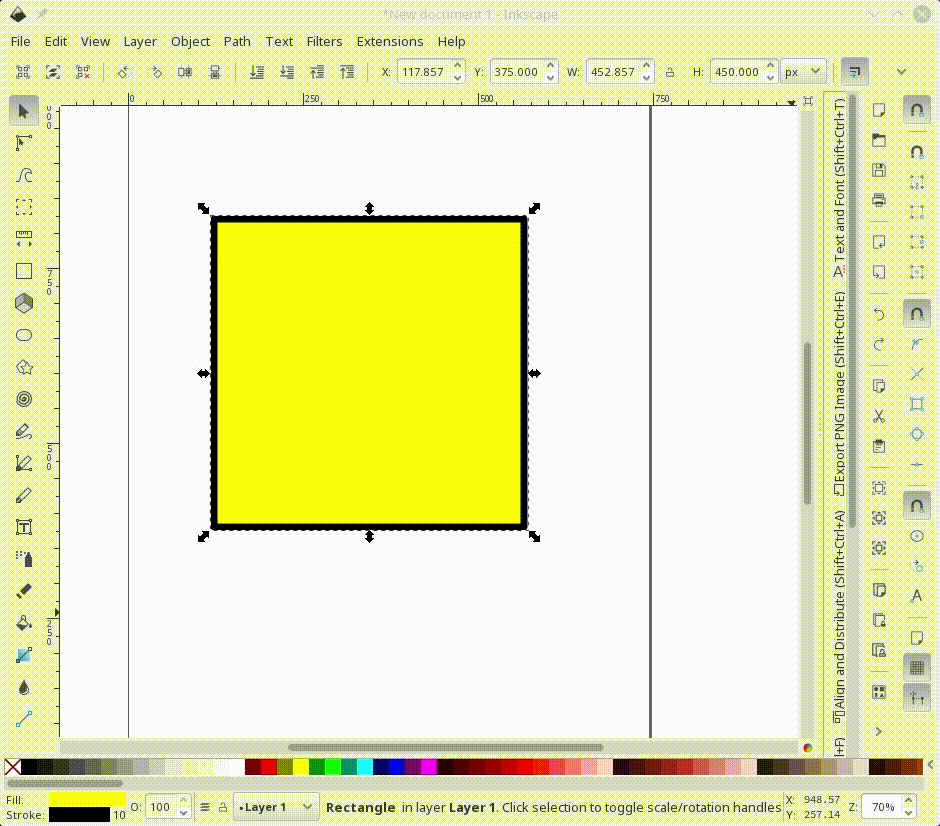
Task: Toggle snap nodes and paths button
Action: 917,313
